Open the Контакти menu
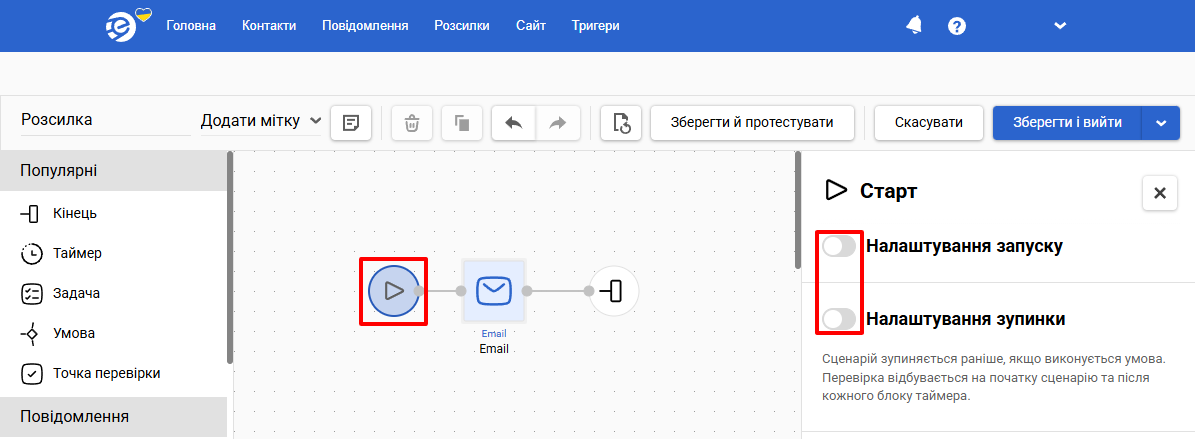The width and height of the screenshot is (1195, 439). coord(269,26)
